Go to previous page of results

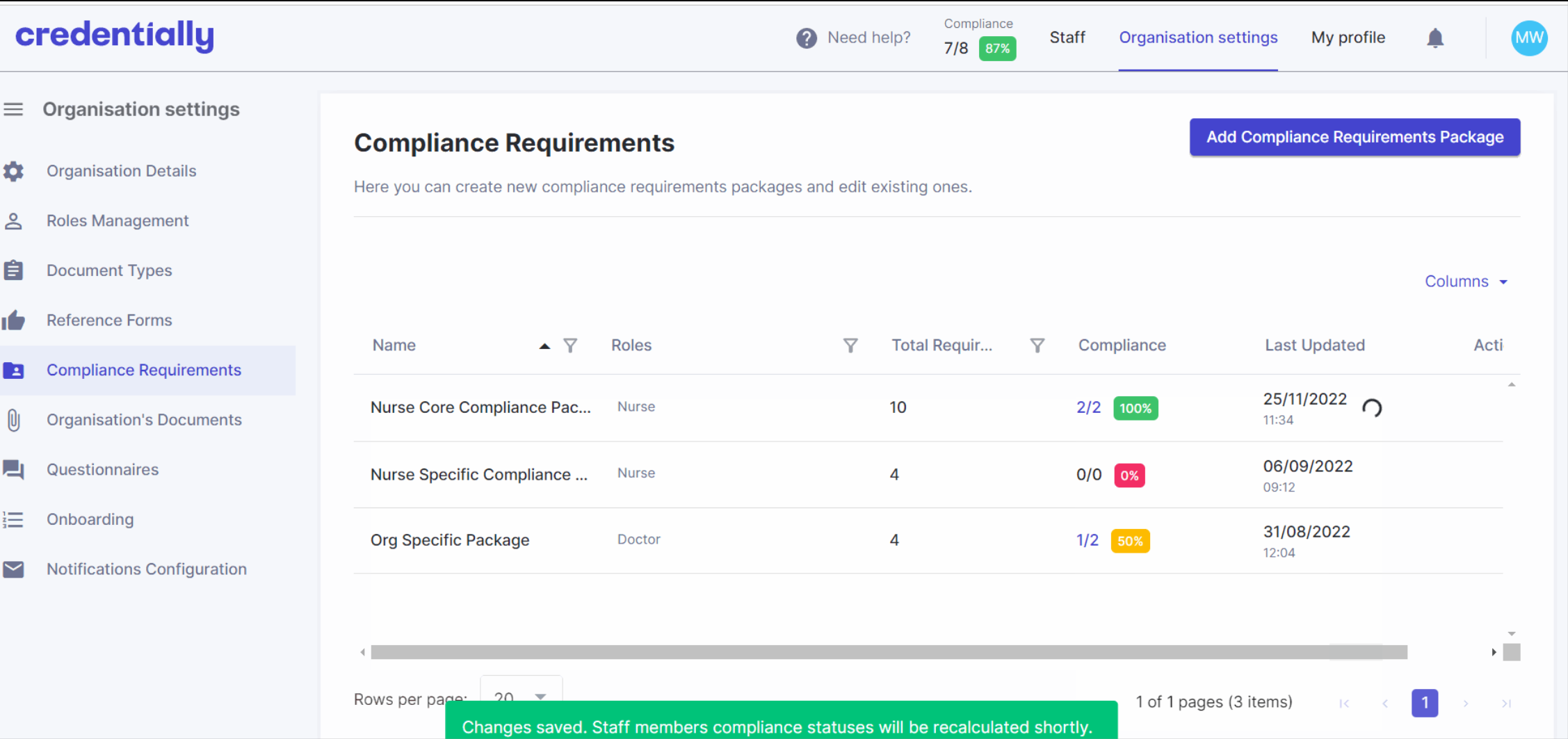click(1385, 704)
